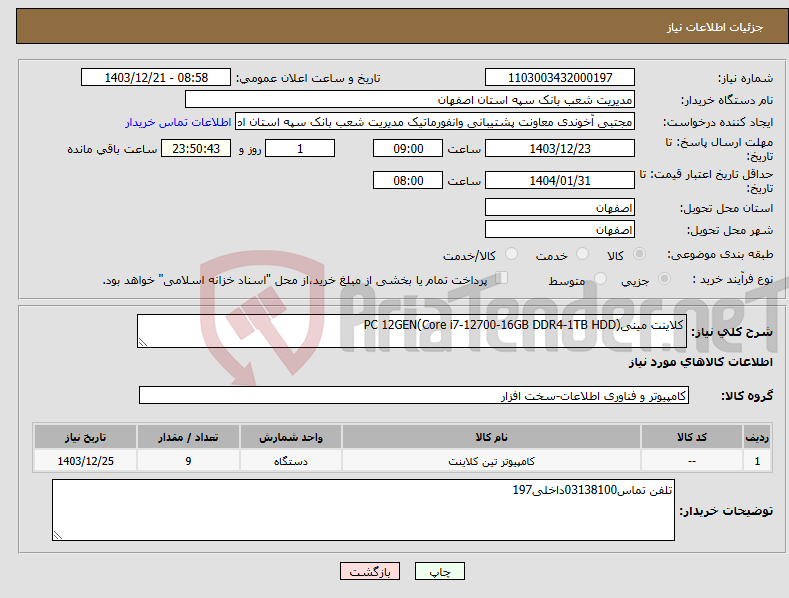The width and height of the screenshot is (789, 598).
Task: Click the نام کالا column header
Action: click(491, 437)
